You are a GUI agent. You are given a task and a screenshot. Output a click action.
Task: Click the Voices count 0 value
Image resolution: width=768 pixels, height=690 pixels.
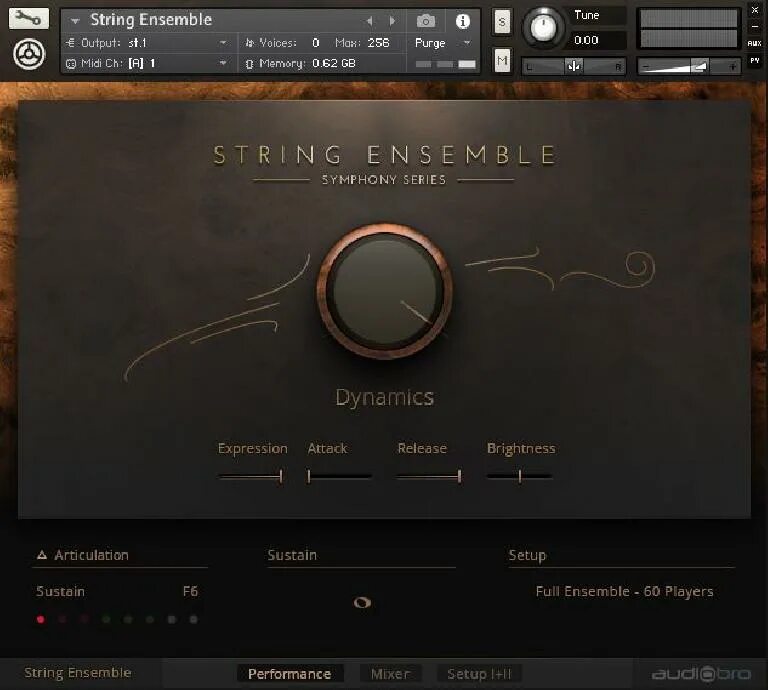coord(316,43)
